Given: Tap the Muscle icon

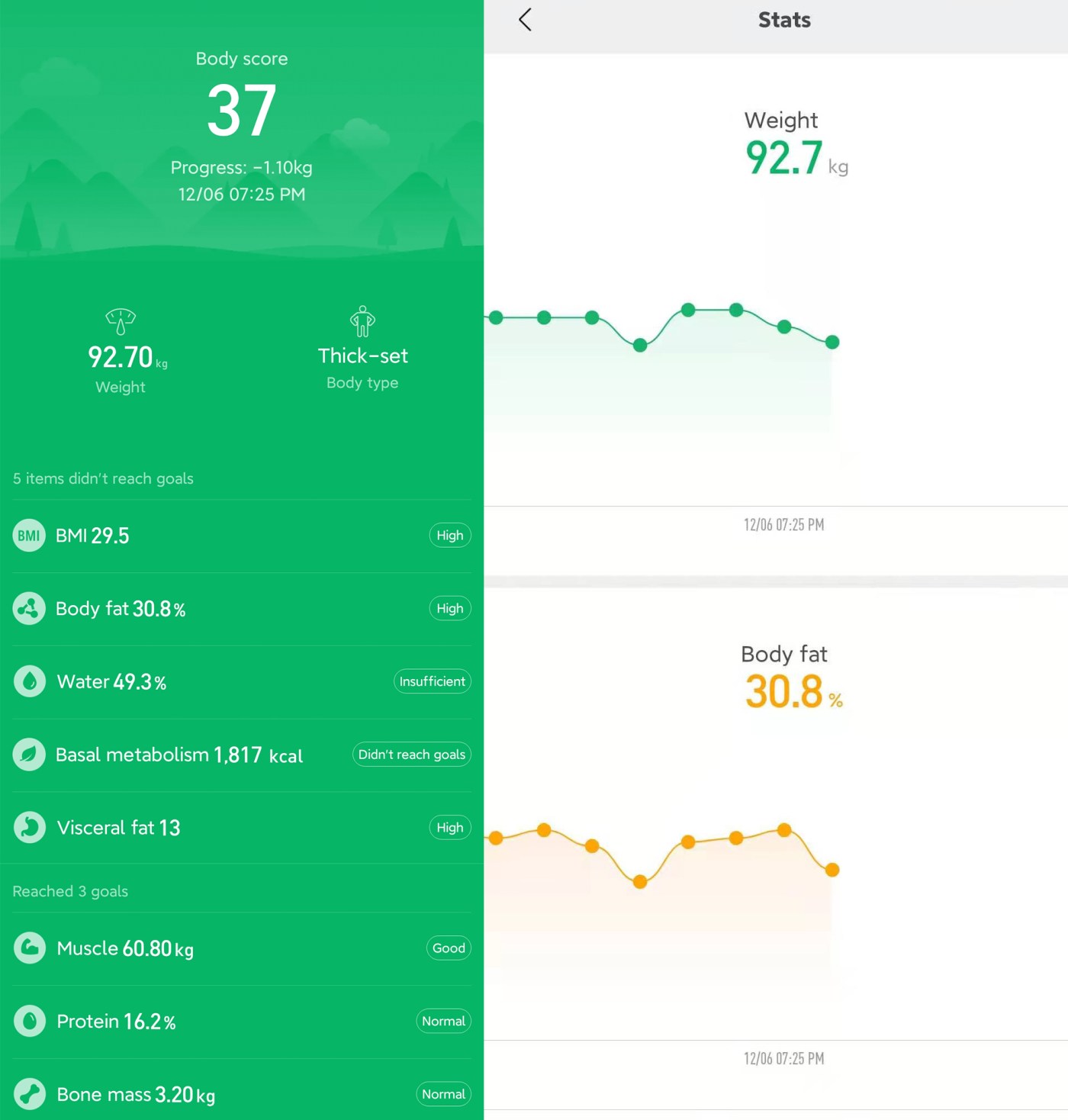Looking at the screenshot, I should pyautogui.click(x=28, y=948).
